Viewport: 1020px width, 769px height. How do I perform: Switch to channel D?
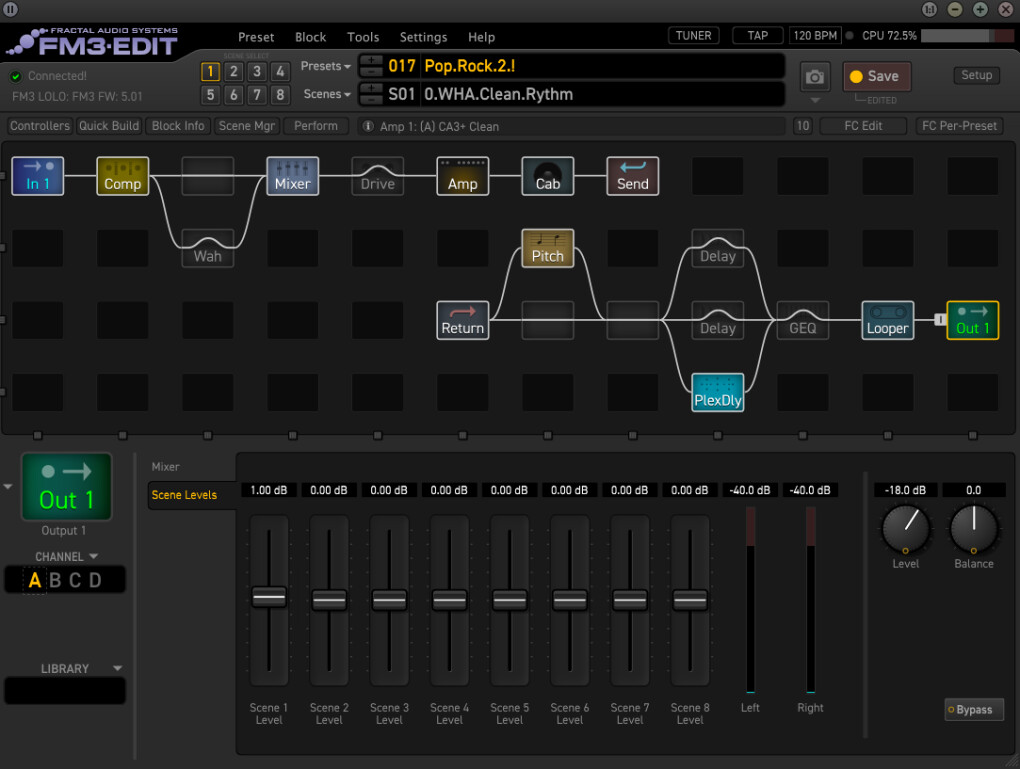[x=96, y=580]
